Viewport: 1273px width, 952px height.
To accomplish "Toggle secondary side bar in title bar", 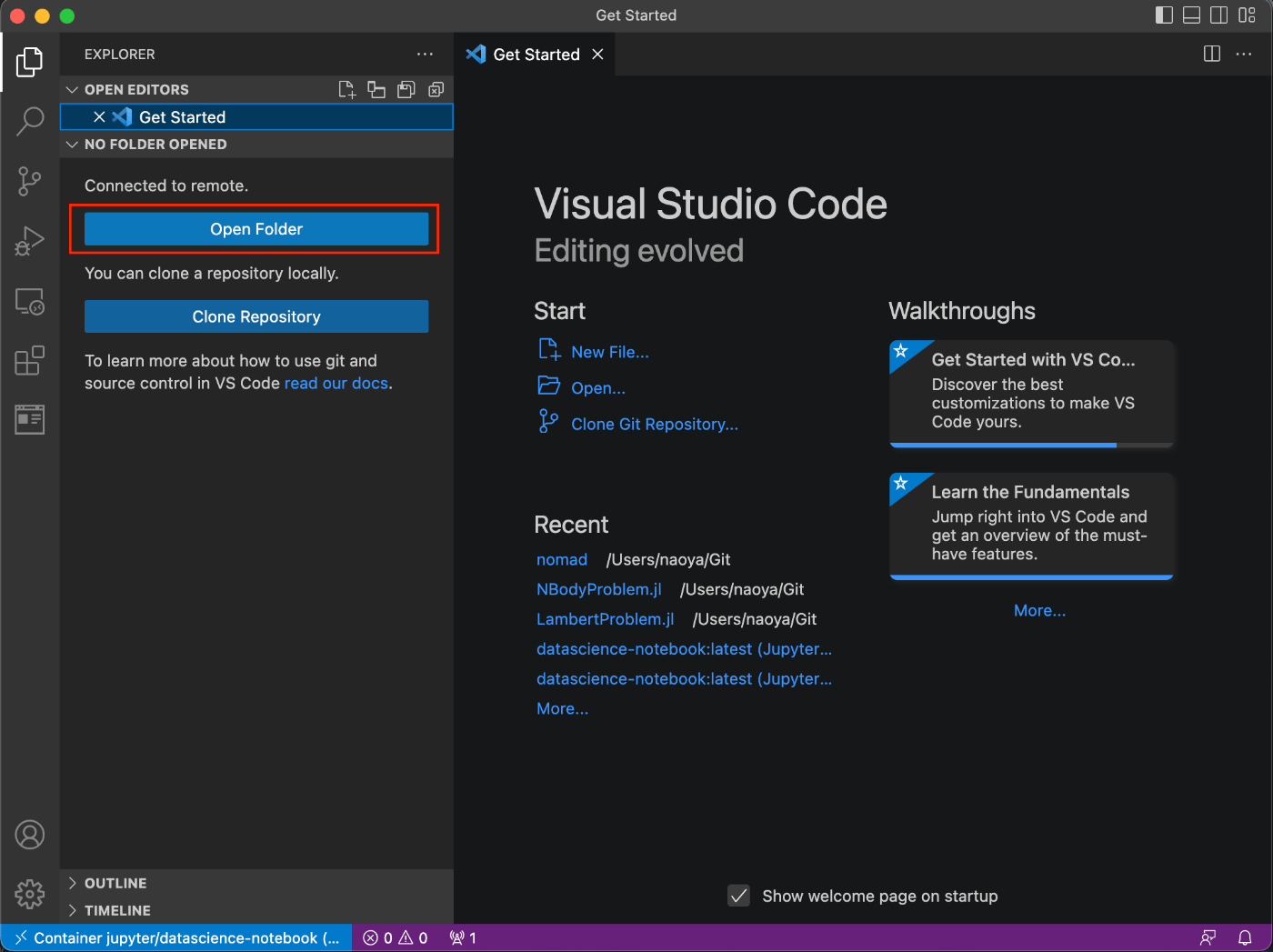I will tap(1219, 15).
